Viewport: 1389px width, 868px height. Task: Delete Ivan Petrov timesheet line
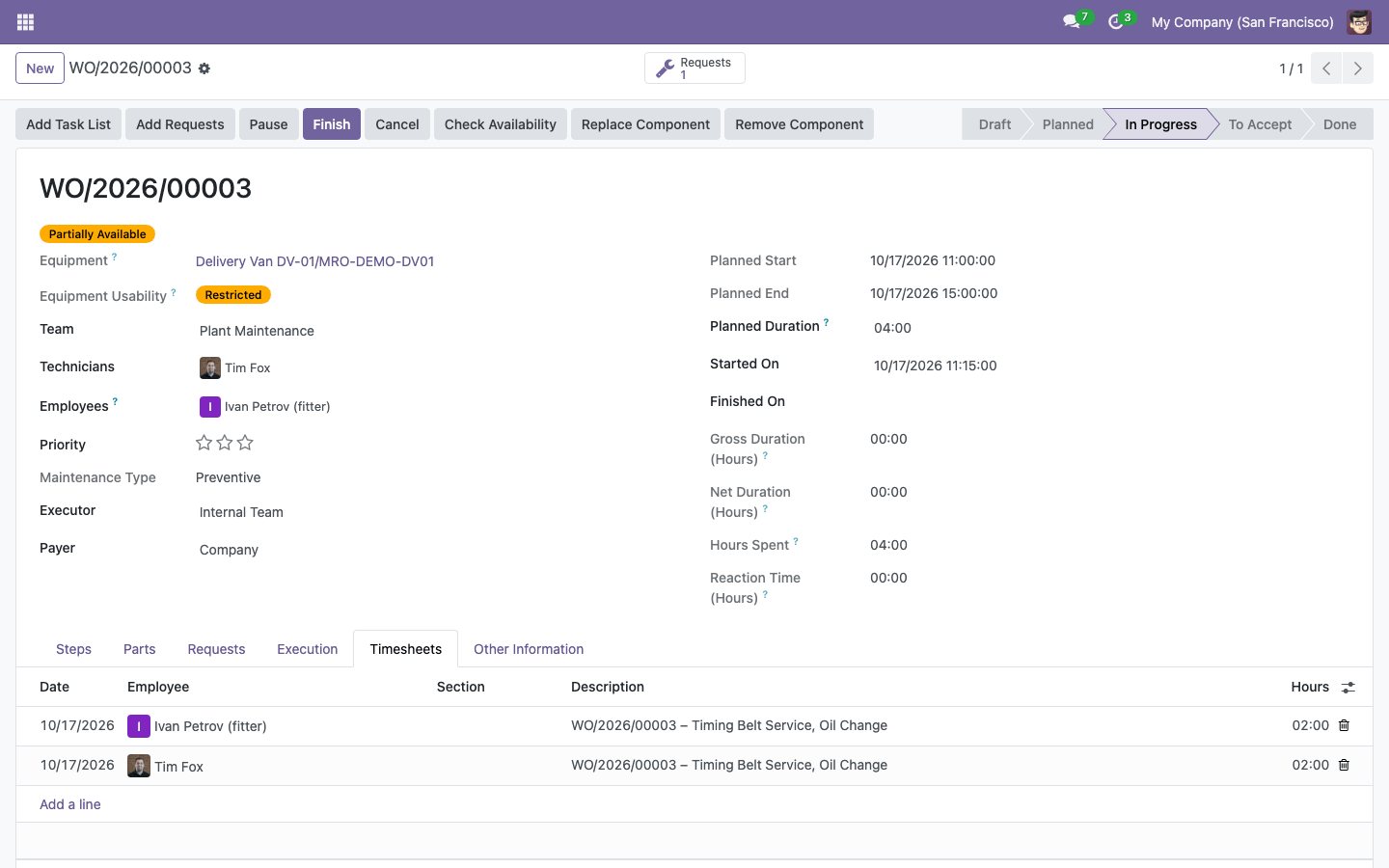point(1344,725)
